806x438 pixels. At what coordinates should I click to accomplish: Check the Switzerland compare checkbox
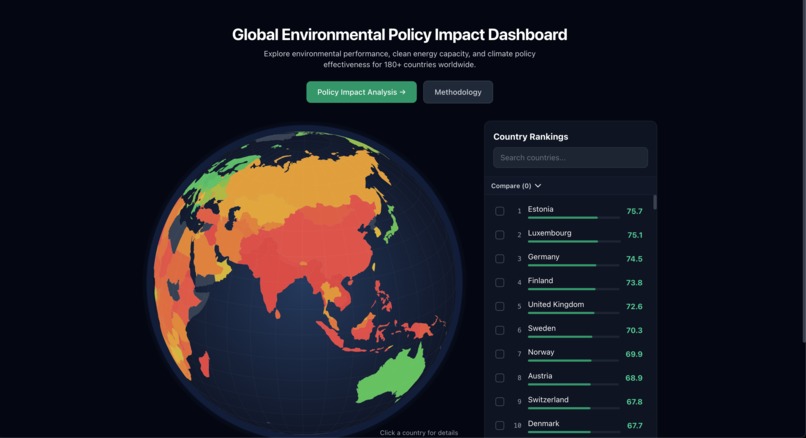tap(500, 402)
